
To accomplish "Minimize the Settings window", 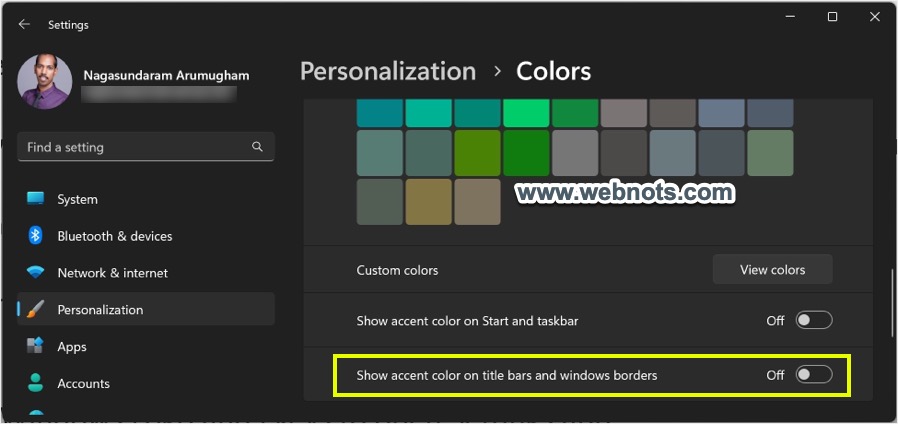I will [x=791, y=17].
